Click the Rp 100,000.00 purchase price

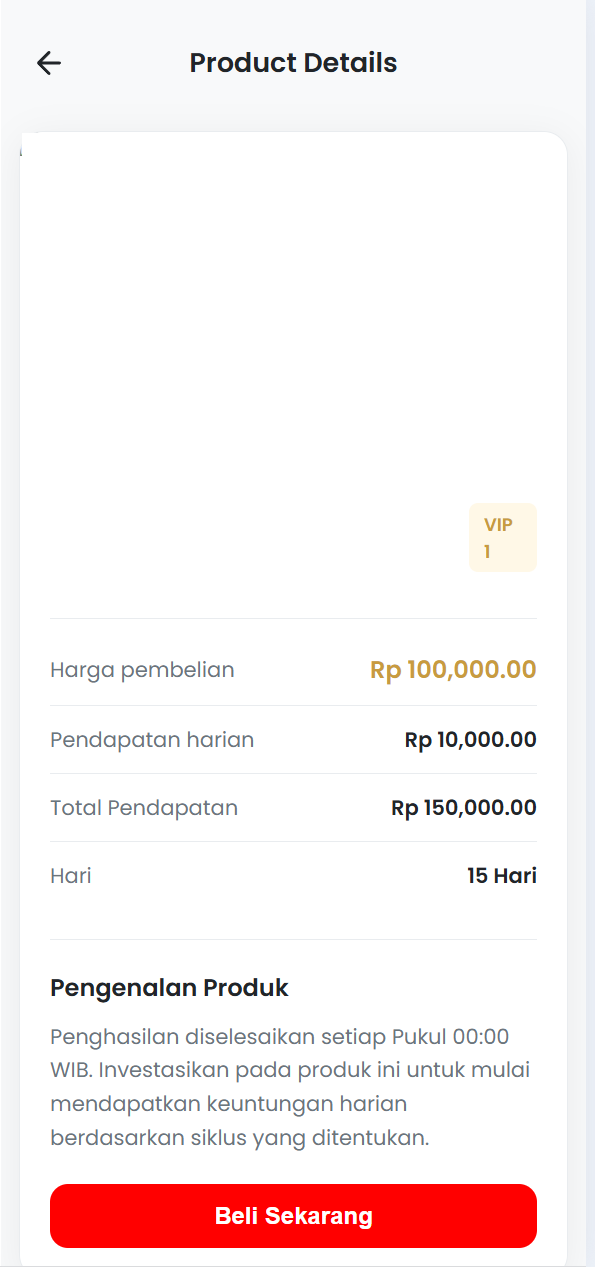click(453, 670)
